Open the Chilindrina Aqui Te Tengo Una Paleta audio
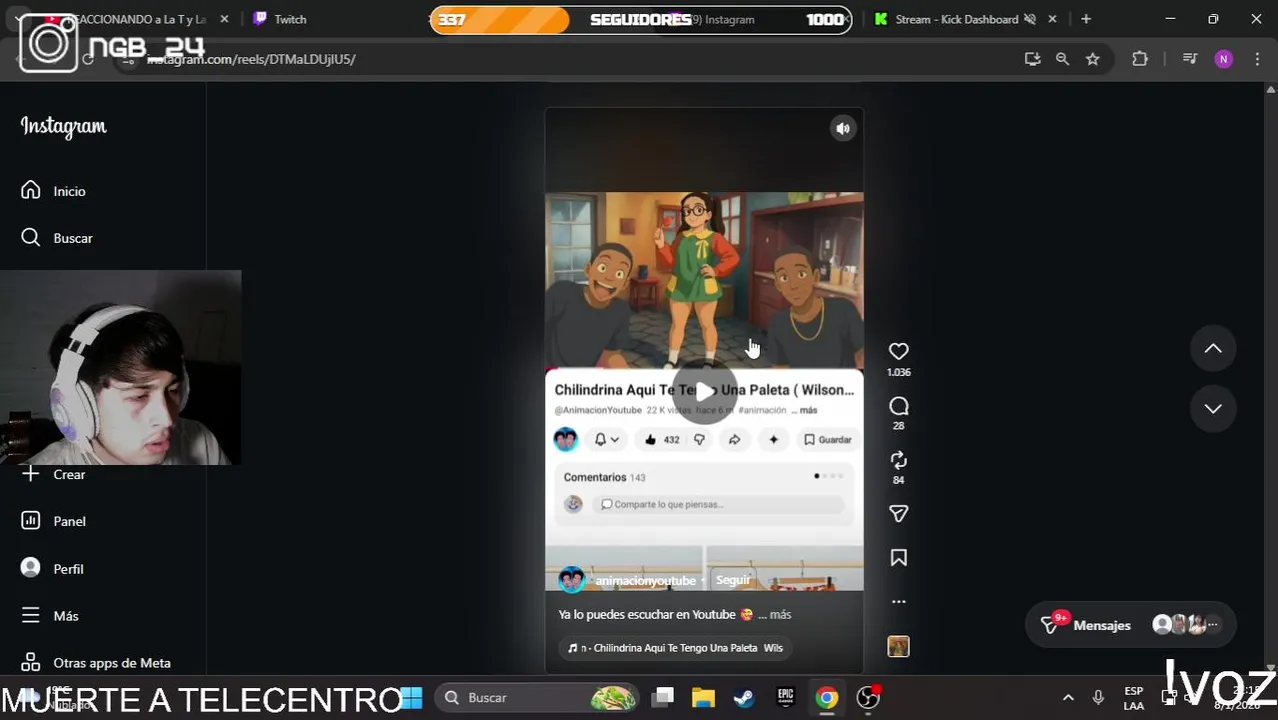Viewport: 1278px width, 720px height. pyautogui.click(x=675, y=648)
